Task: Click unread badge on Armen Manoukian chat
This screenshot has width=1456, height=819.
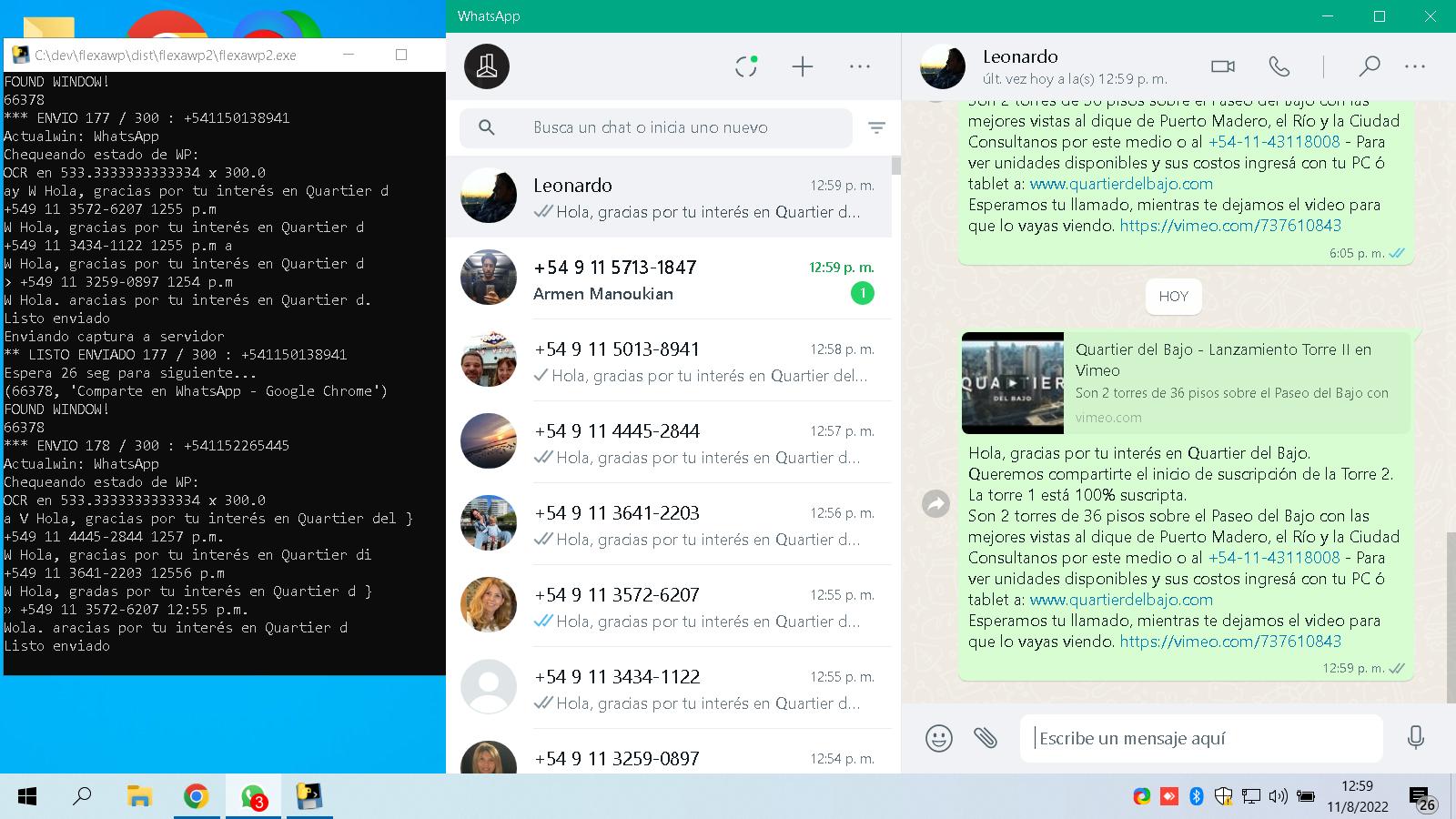Action: point(862,293)
